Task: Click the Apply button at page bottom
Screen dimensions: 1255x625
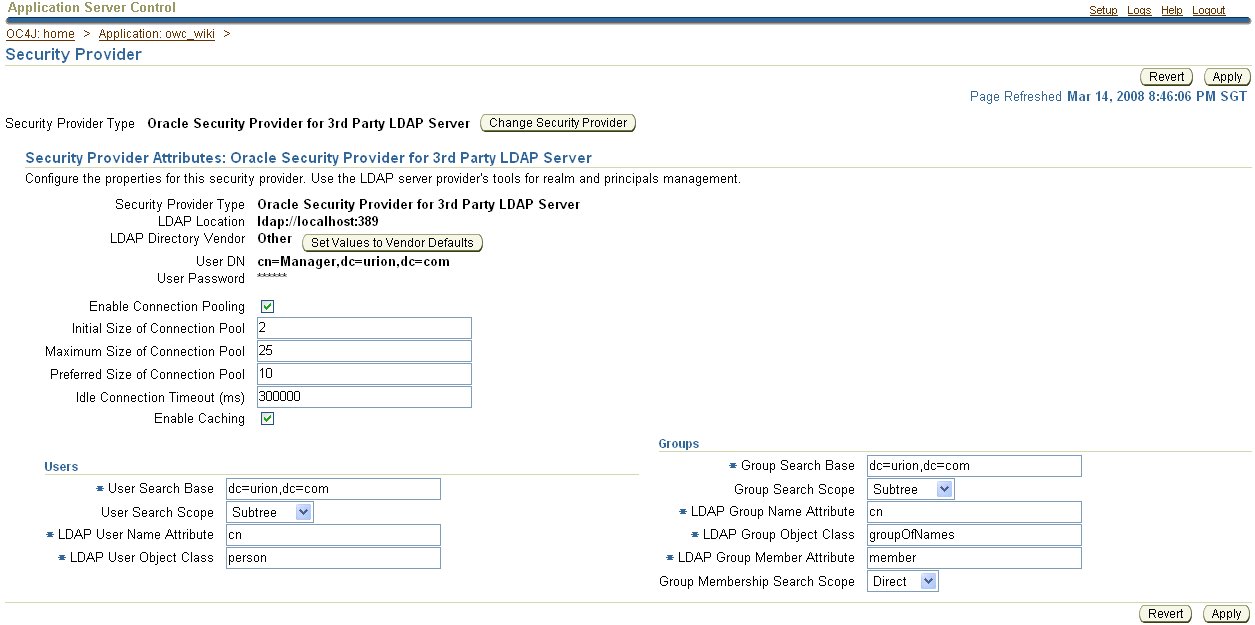Action: point(1227,614)
